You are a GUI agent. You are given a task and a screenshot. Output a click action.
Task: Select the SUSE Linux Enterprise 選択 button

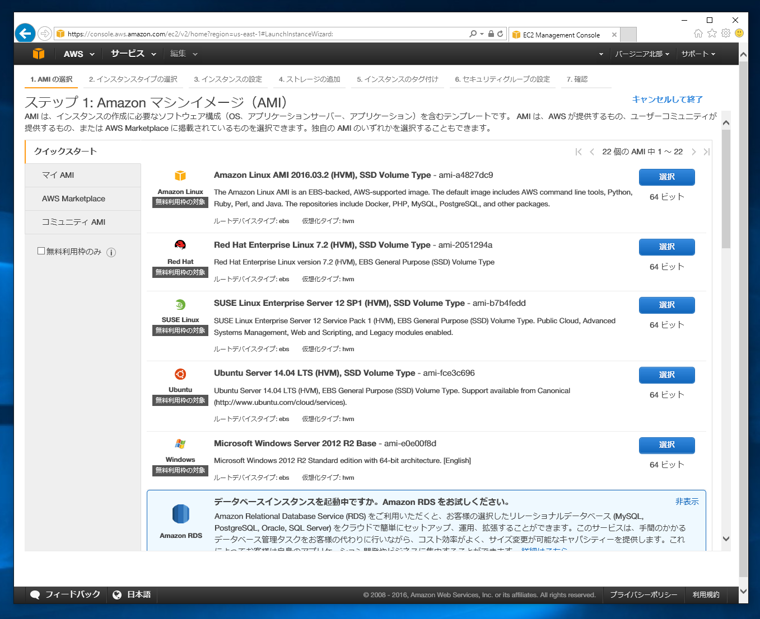pyautogui.click(x=666, y=305)
